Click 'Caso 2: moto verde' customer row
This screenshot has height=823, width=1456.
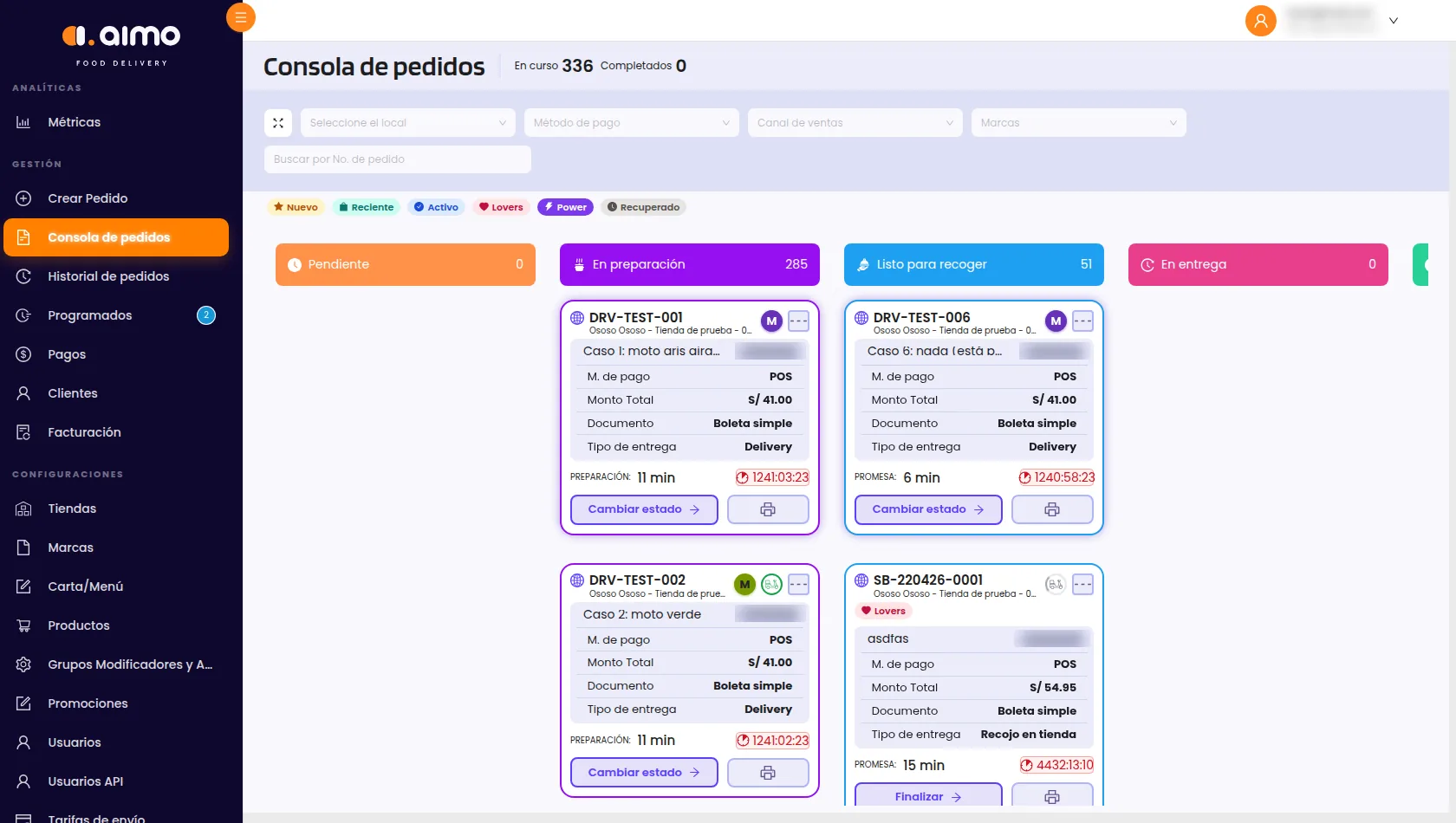[690, 614]
